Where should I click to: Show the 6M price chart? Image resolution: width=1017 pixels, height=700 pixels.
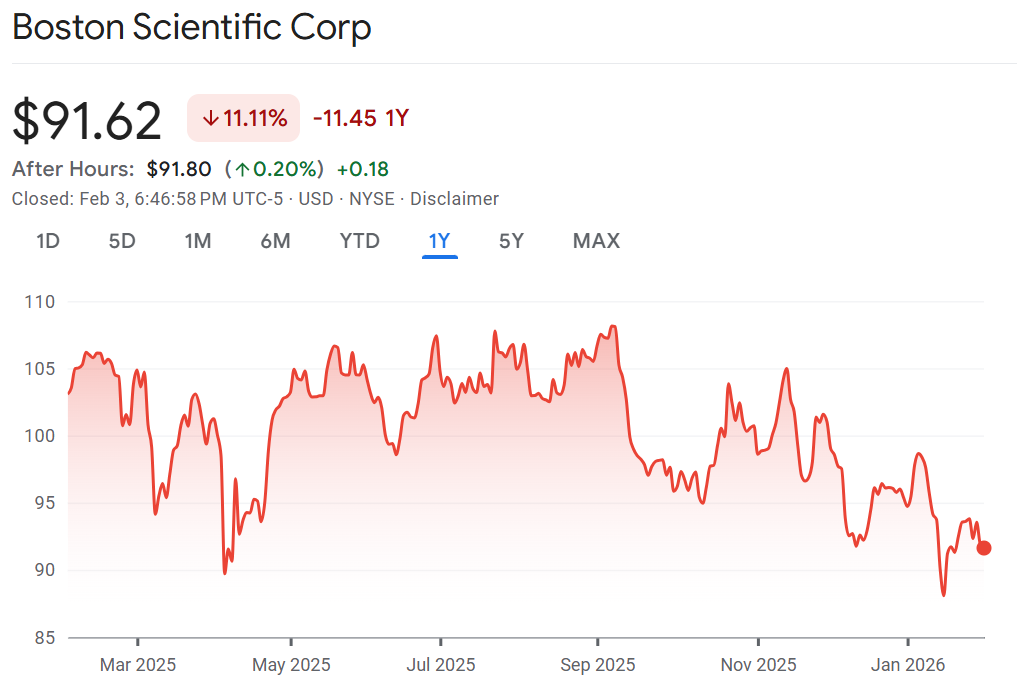point(275,241)
